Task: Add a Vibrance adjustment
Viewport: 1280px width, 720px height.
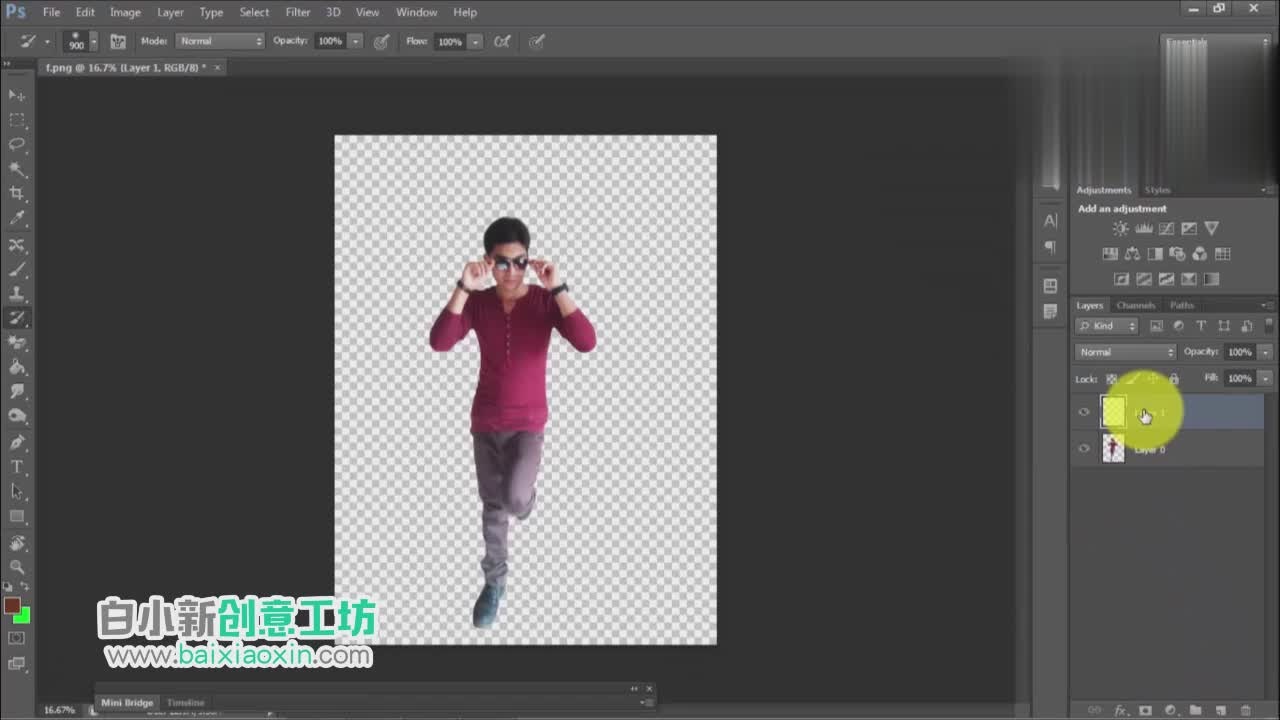Action: pos(1212,228)
